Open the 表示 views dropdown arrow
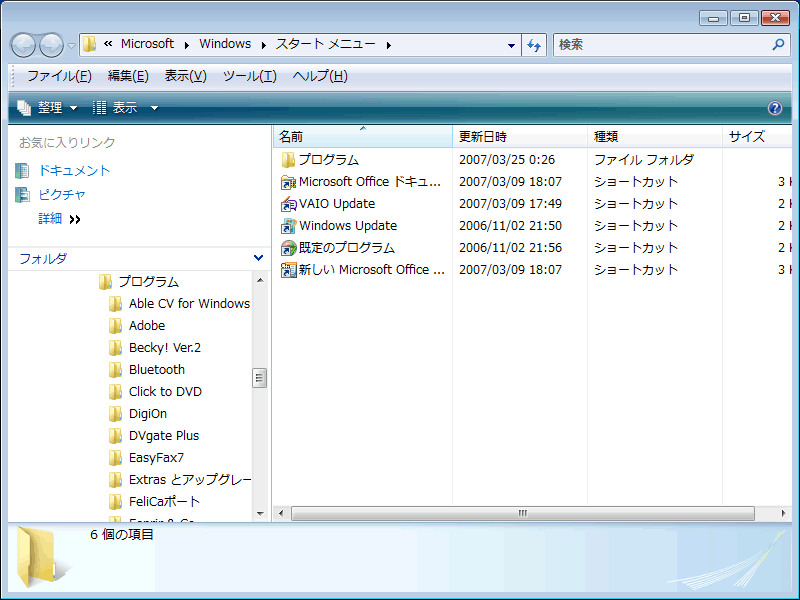Image resolution: width=800 pixels, height=600 pixels. point(154,108)
